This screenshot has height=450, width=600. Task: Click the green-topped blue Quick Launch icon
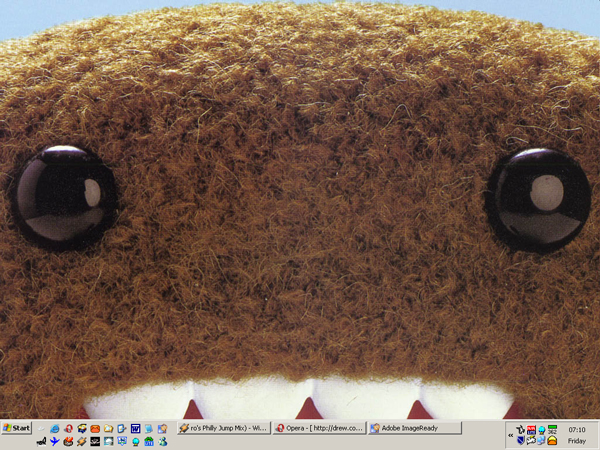149,441
